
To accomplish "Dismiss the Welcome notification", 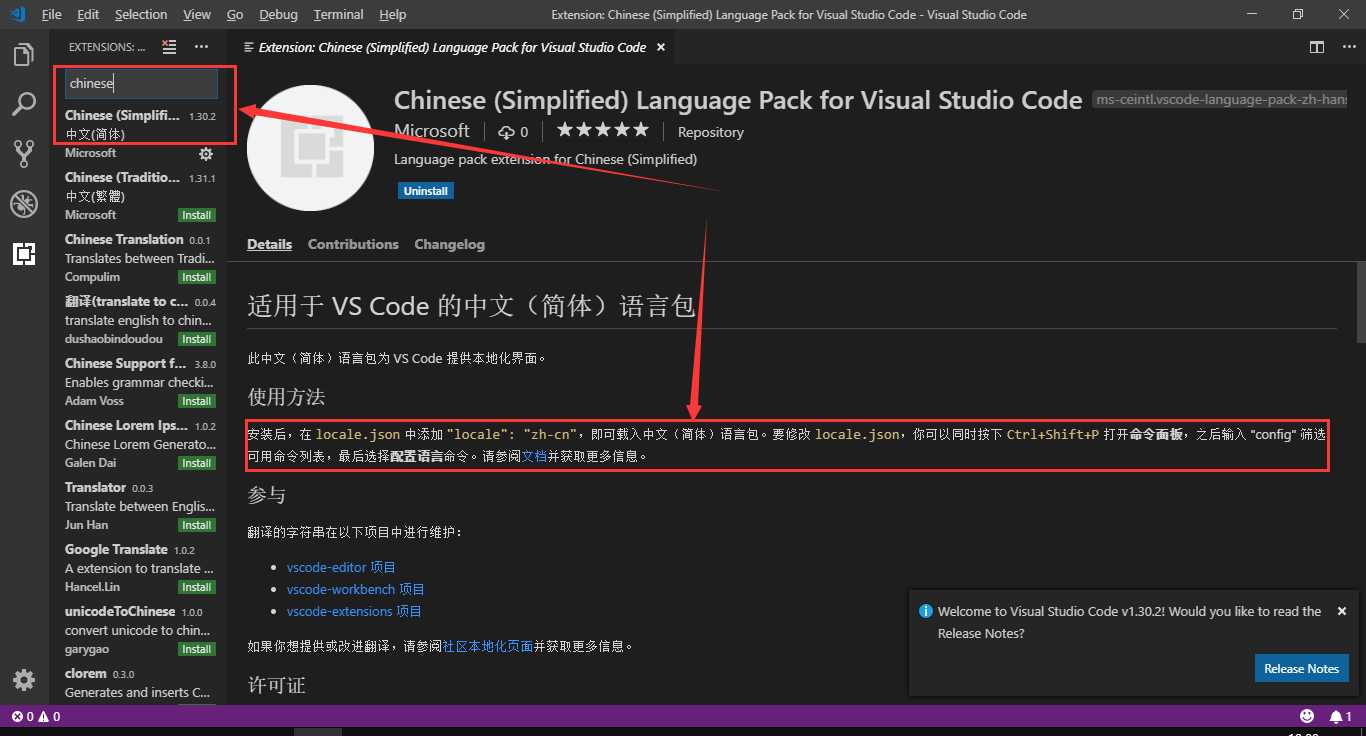I will 1342,611.
